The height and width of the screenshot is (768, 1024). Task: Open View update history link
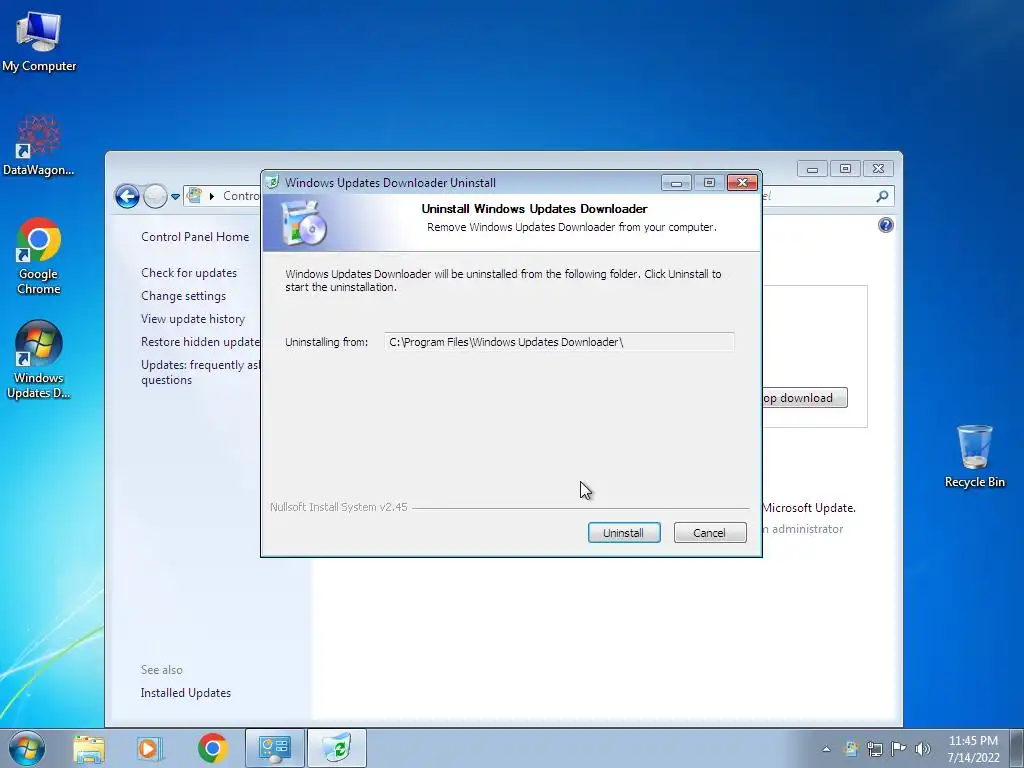coord(193,319)
